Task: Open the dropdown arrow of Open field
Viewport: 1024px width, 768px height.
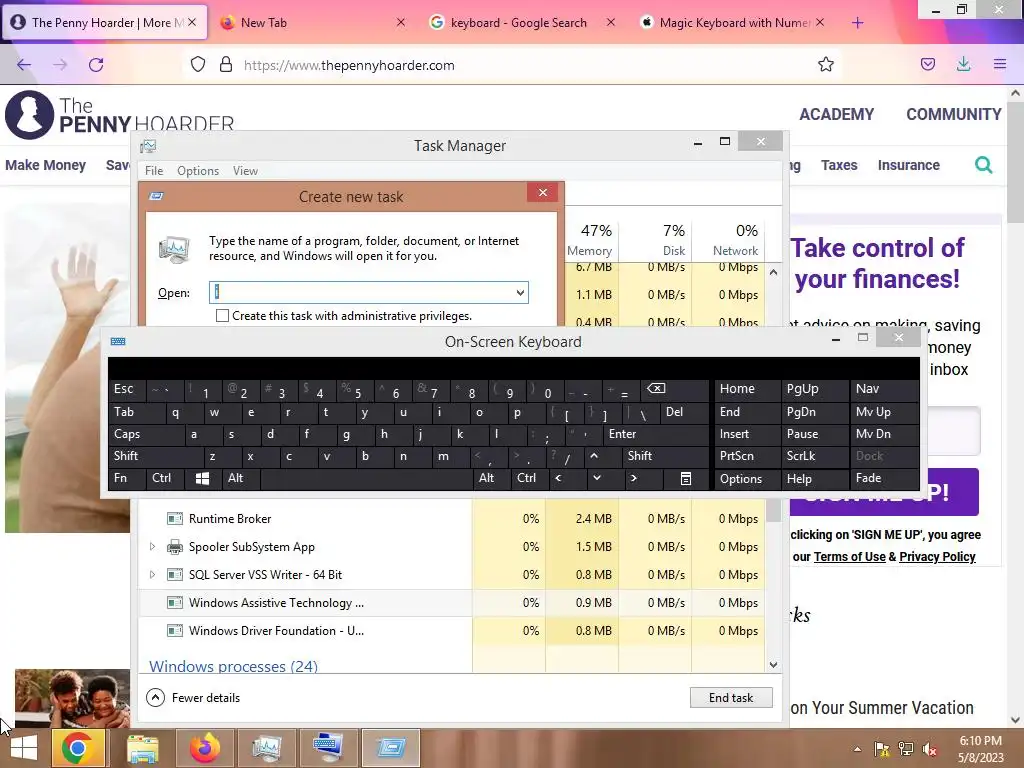Action: pyautogui.click(x=520, y=293)
